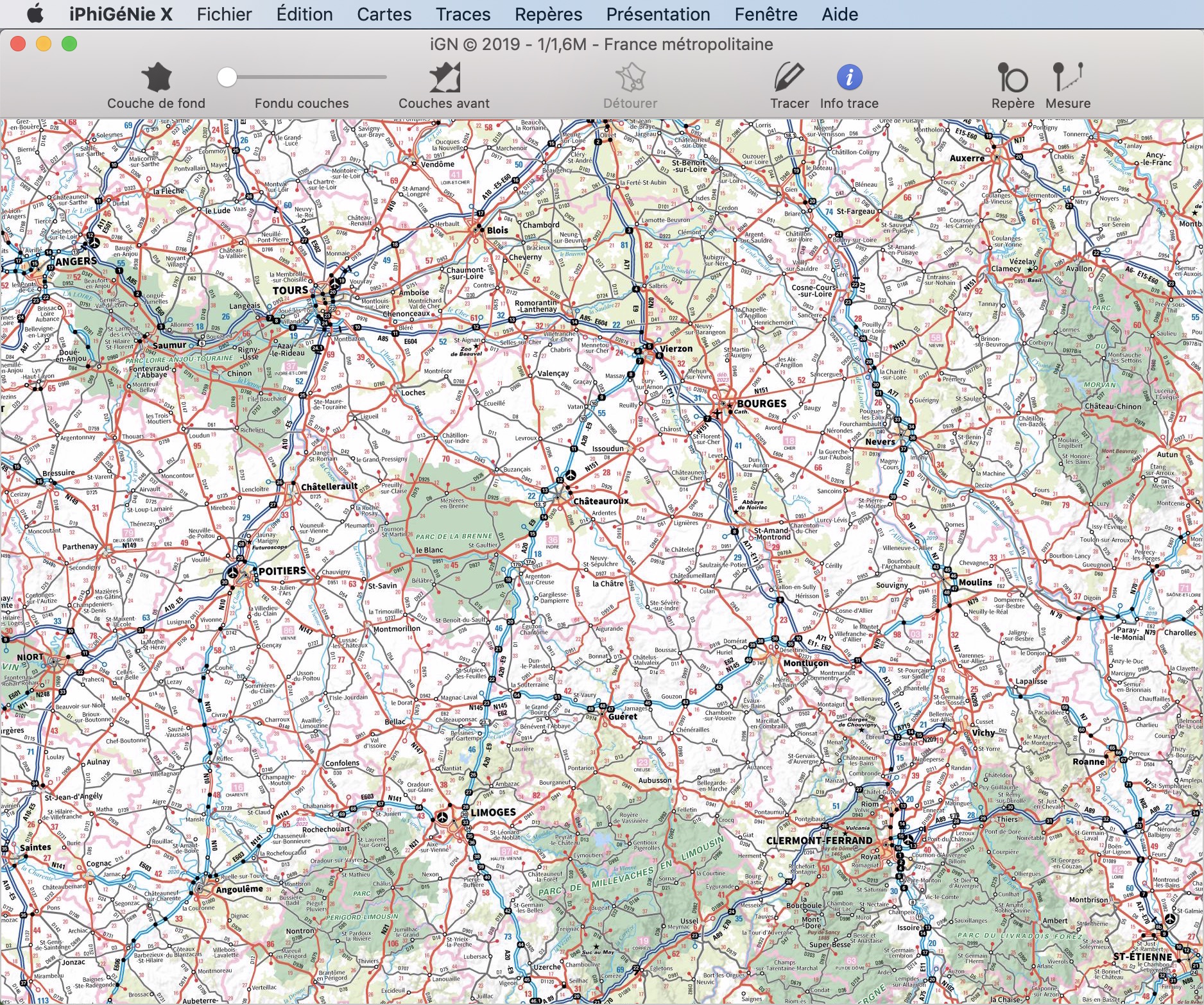This screenshot has width=1204, height=1005.
Task: Open the Fenêtre menu
Action: 766,14
